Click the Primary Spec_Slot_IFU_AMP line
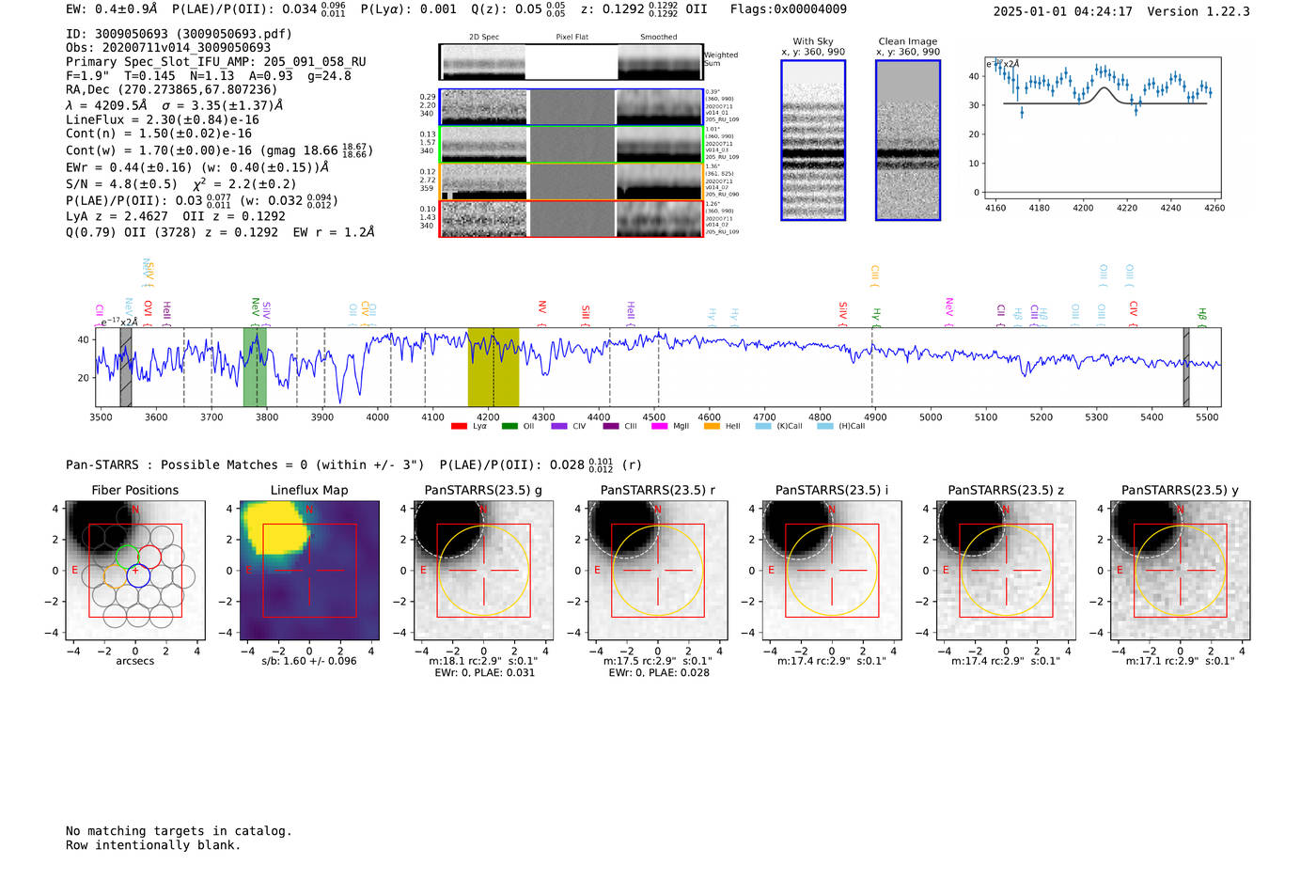The width and height of the screenshot is (1316, 896). (x=216, y=61)
